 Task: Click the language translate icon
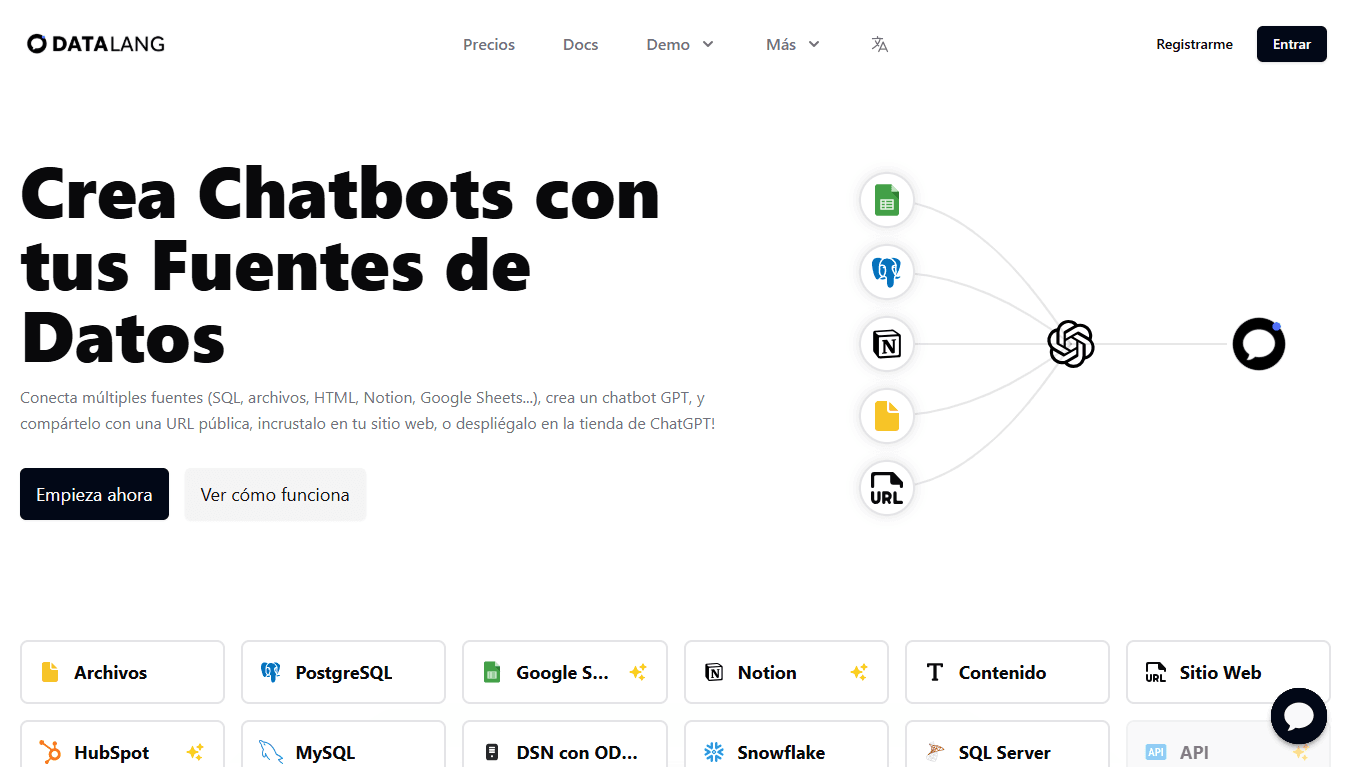[x=879, y=44]
